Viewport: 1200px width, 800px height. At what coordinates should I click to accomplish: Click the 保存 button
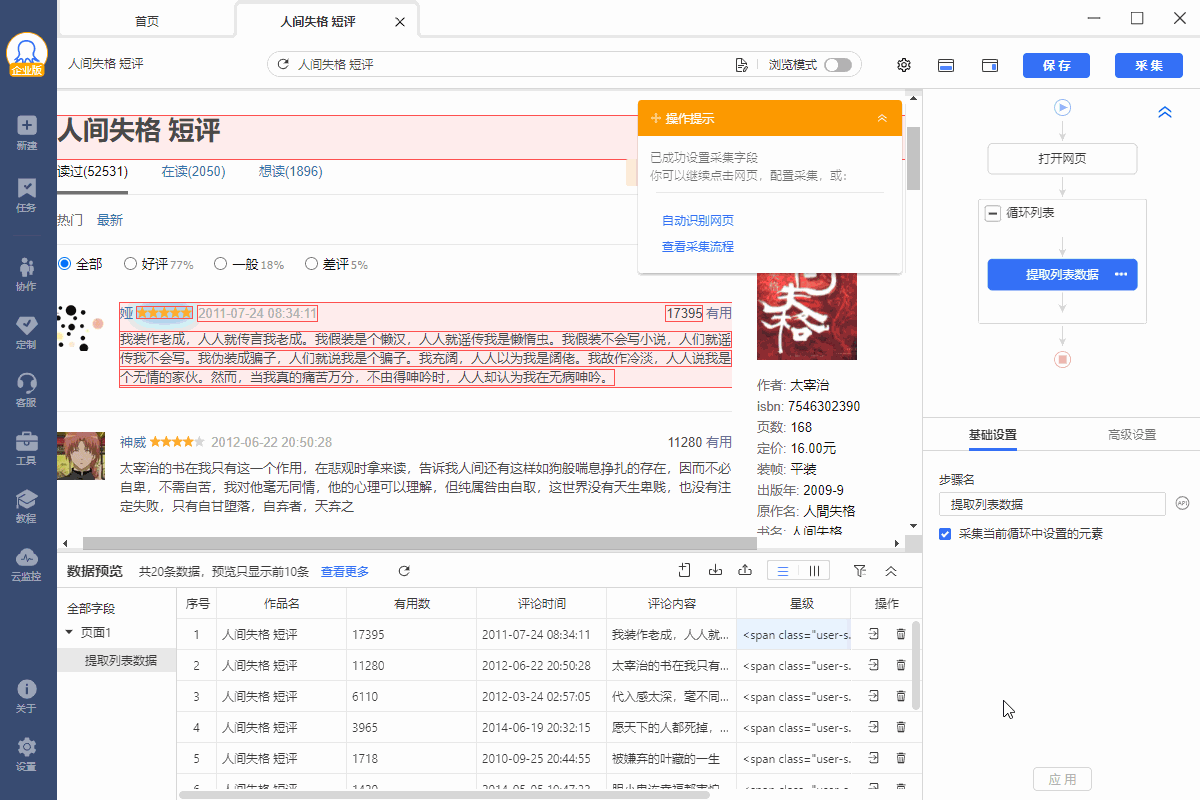tap(1056, 65)
